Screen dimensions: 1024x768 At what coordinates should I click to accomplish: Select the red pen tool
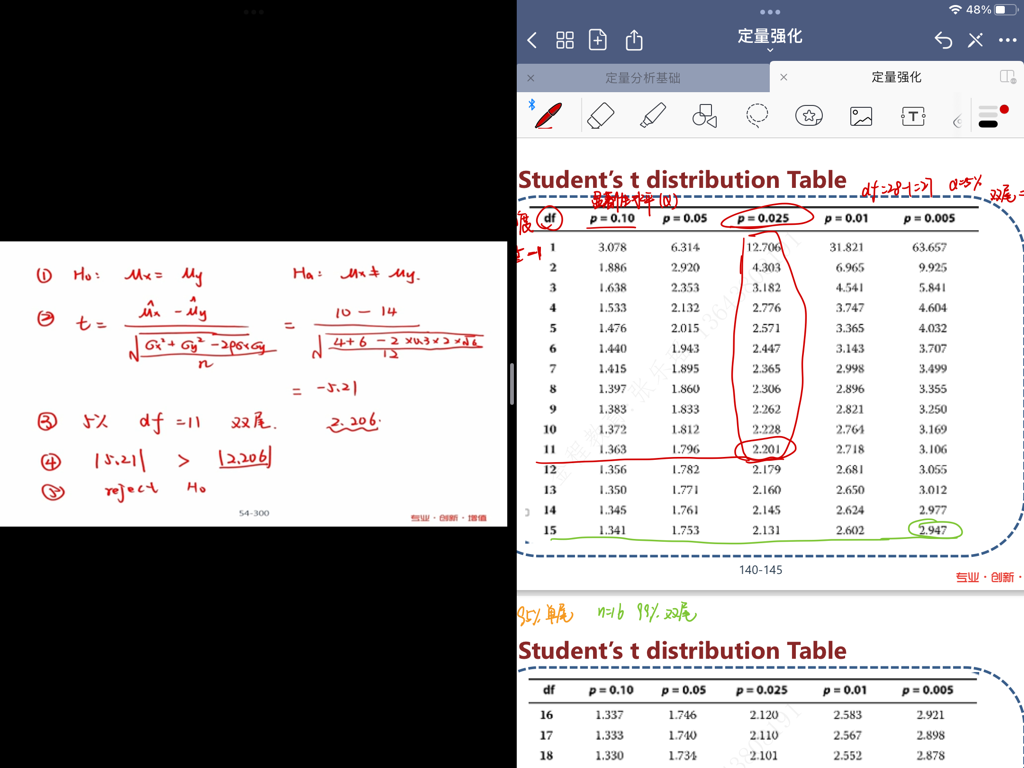click(x=547, y=116)
